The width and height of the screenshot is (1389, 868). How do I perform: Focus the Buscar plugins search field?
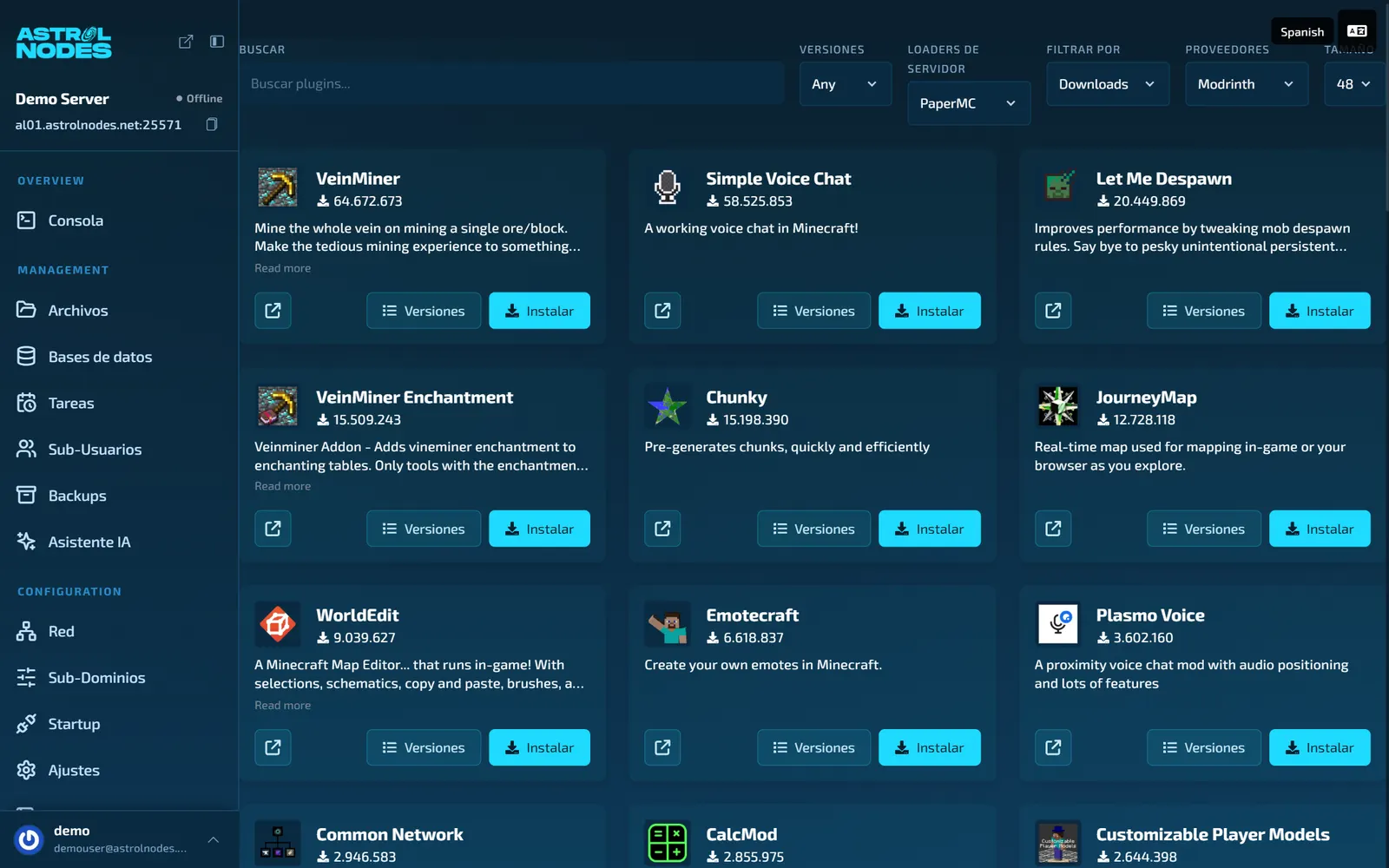pyautogui.click(x=511, y=83)
